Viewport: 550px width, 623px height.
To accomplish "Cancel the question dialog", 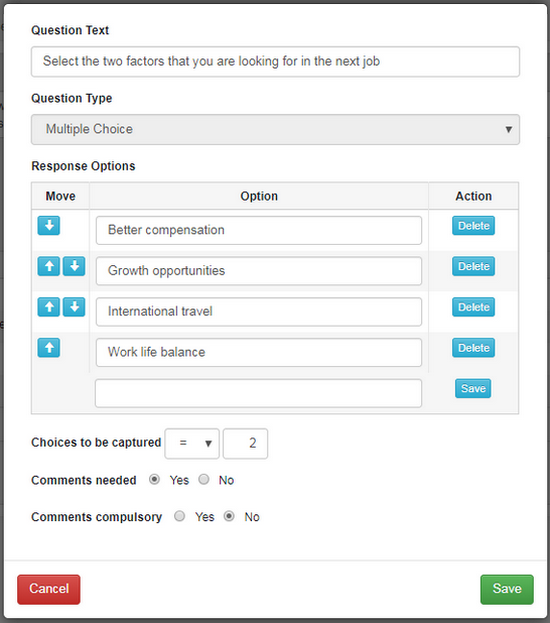I will coord(49,589).
